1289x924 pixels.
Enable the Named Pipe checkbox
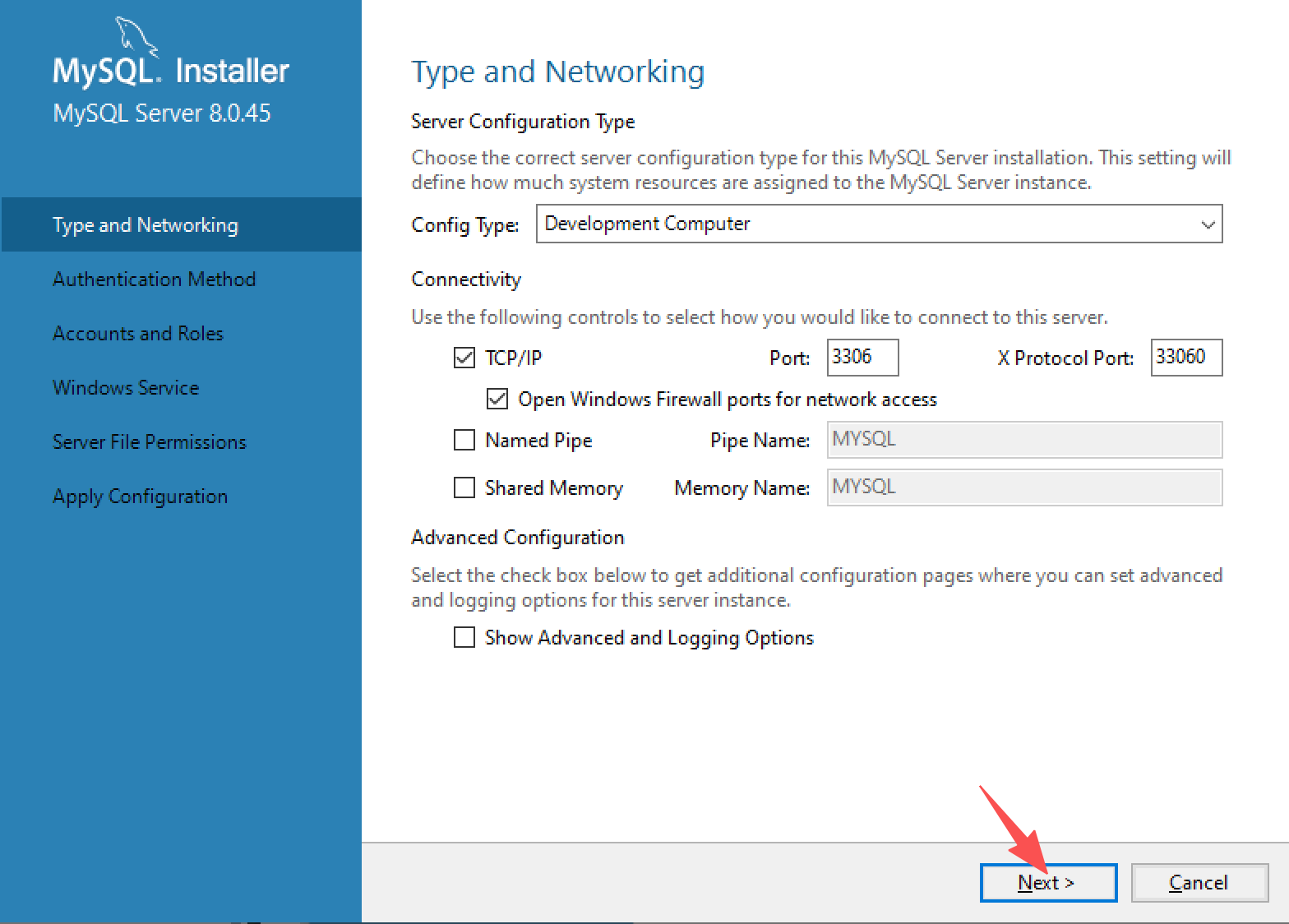pos(464,440)
